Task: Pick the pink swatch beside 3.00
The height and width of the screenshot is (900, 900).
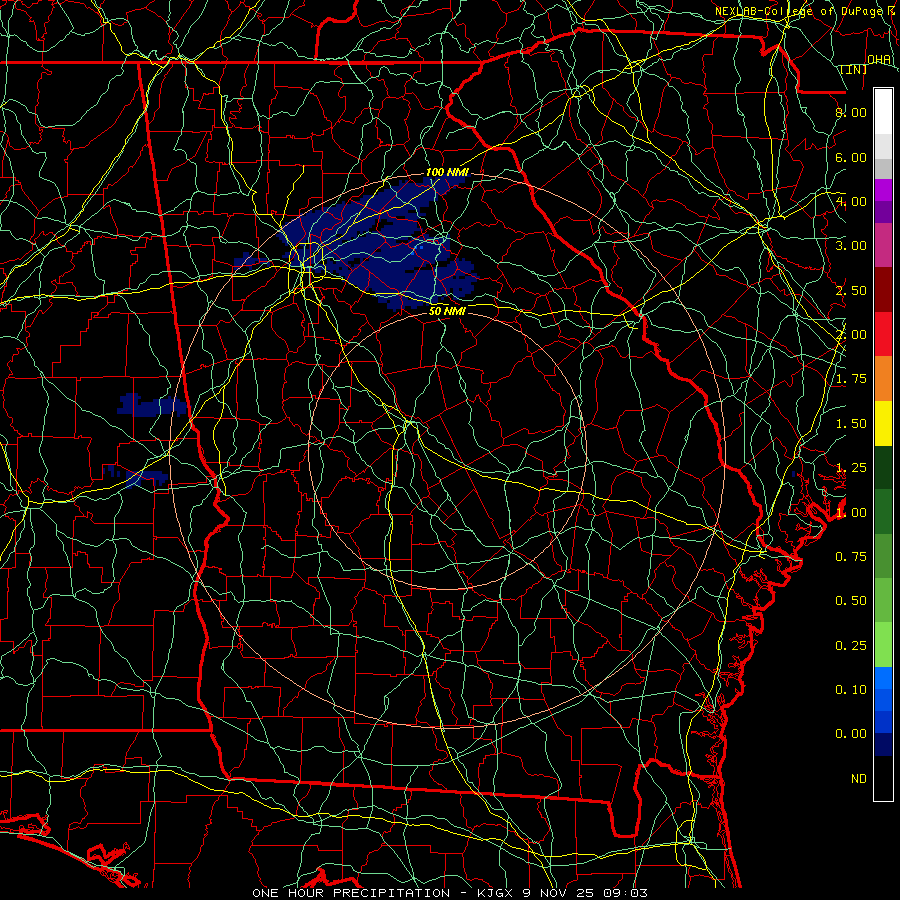Action: pyautogui.click(x=883, y=245)
